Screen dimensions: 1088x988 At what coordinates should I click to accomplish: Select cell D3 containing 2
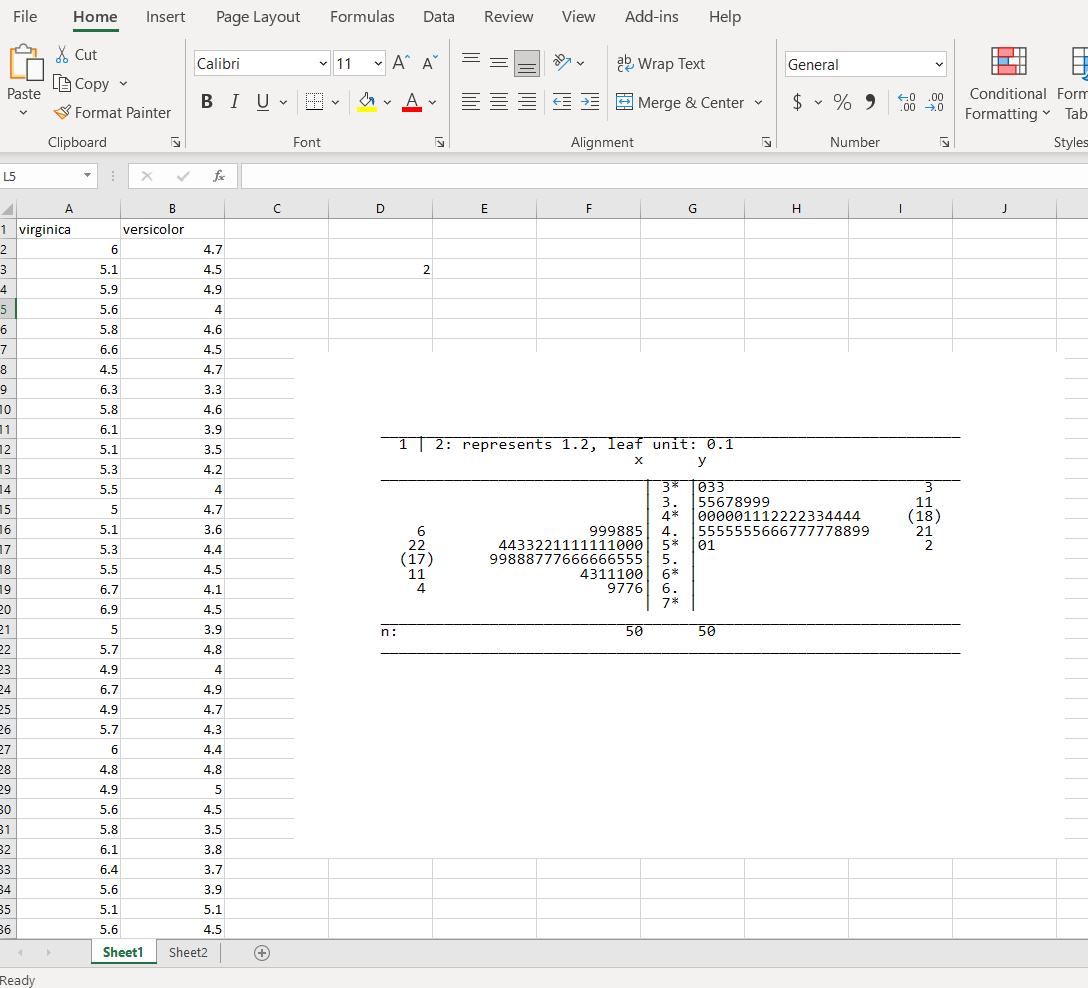point(380,269)
